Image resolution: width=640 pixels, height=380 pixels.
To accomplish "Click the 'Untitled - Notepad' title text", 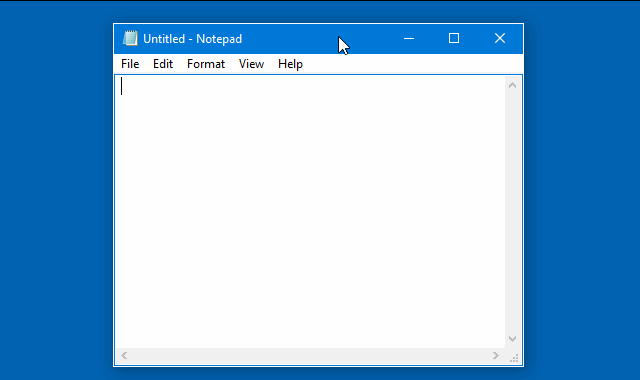I will pos(192,39).
